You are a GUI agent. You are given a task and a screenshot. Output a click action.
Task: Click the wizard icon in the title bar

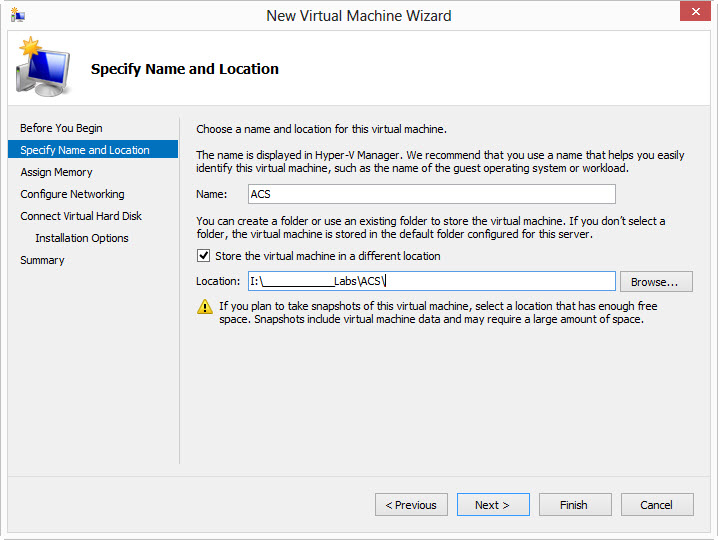(x=17, y=15)
